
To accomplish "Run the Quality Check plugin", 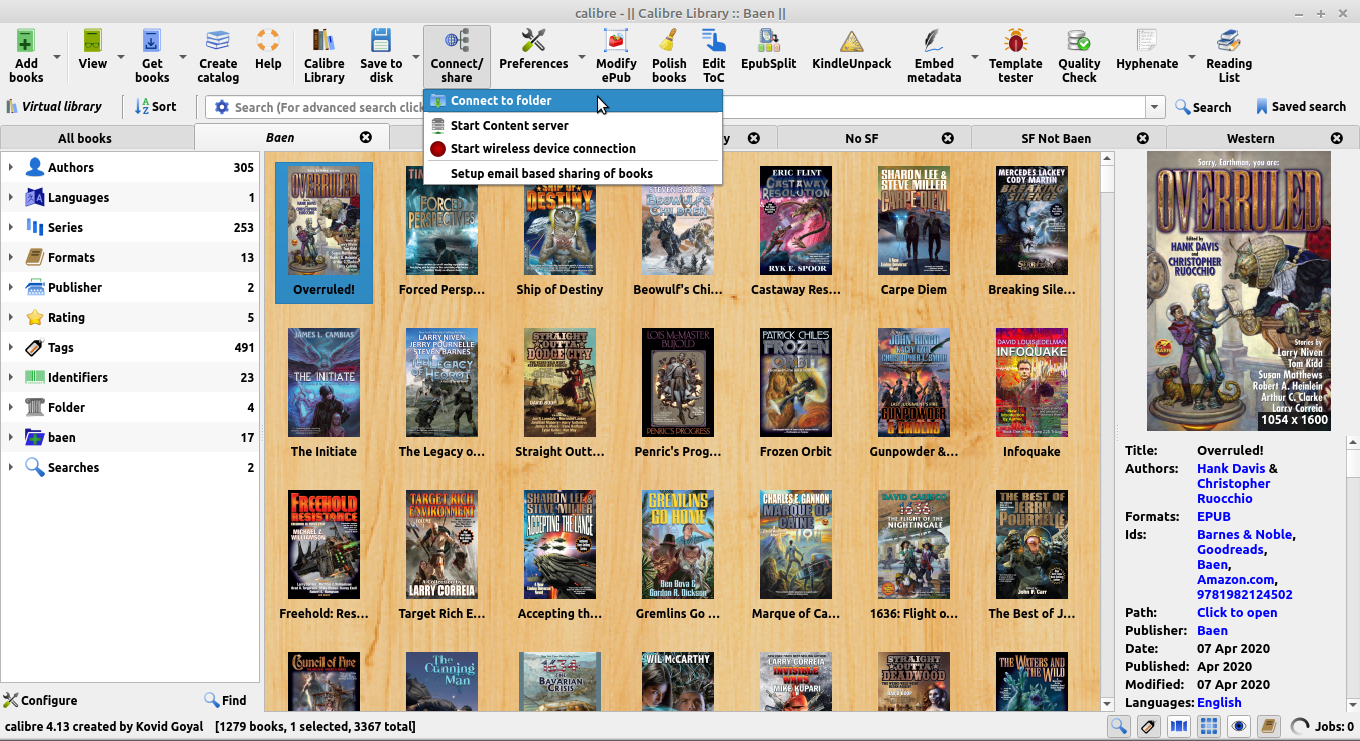I will coord(1079,41).
